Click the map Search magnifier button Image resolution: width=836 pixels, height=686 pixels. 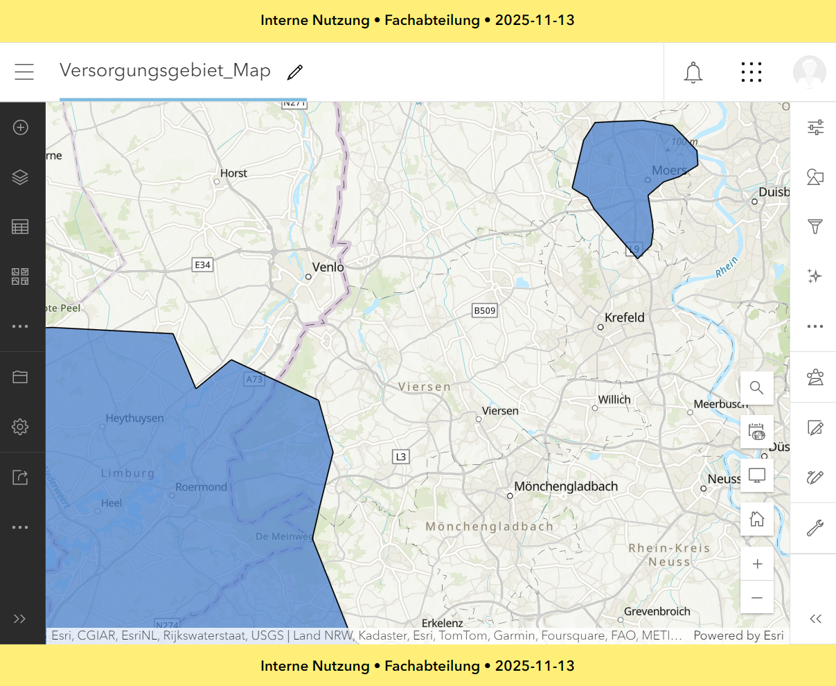757,388
